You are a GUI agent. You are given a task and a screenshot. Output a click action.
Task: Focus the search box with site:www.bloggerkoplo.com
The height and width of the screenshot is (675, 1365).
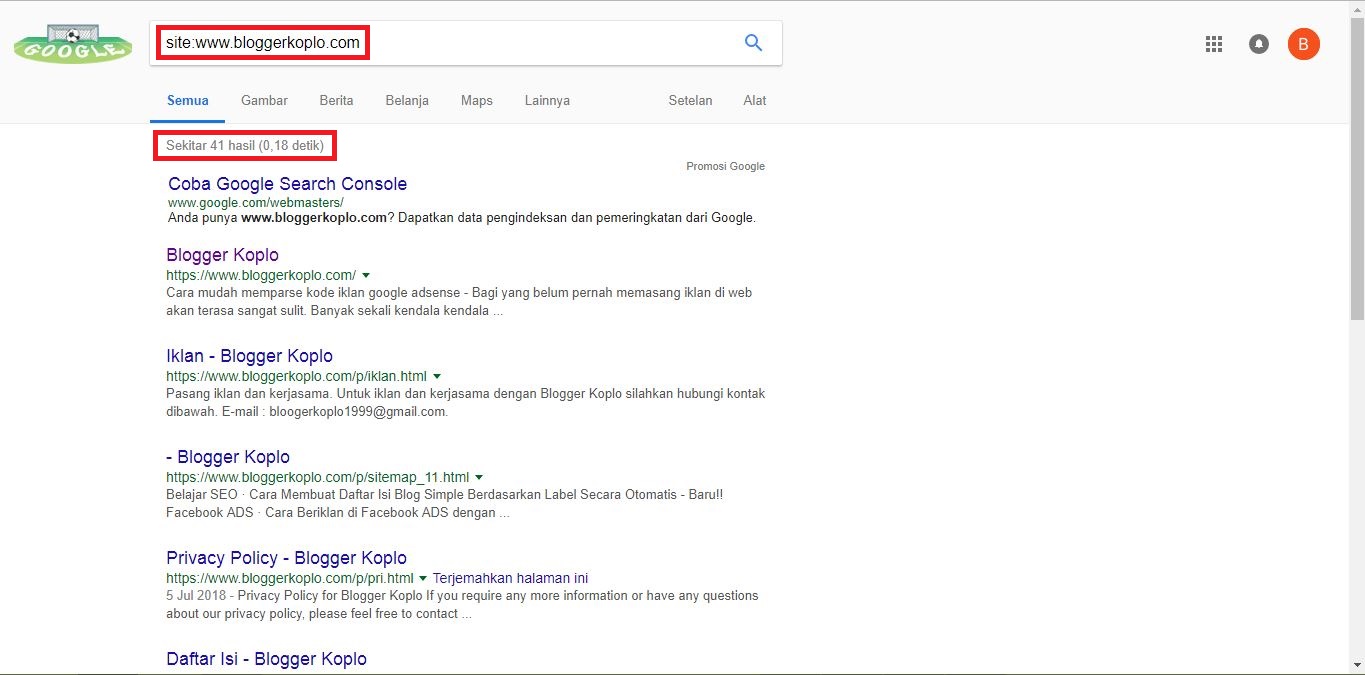(466, 43)
